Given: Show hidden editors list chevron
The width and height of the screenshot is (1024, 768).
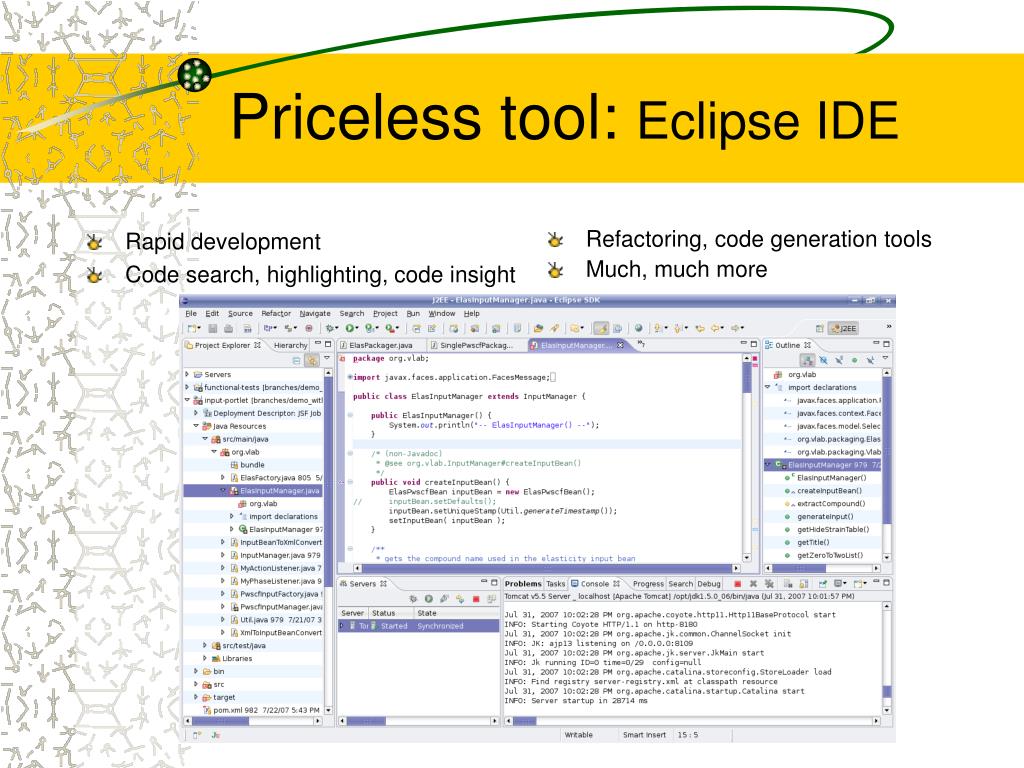Looking at the screenshot, I should [x=641, y=344].
